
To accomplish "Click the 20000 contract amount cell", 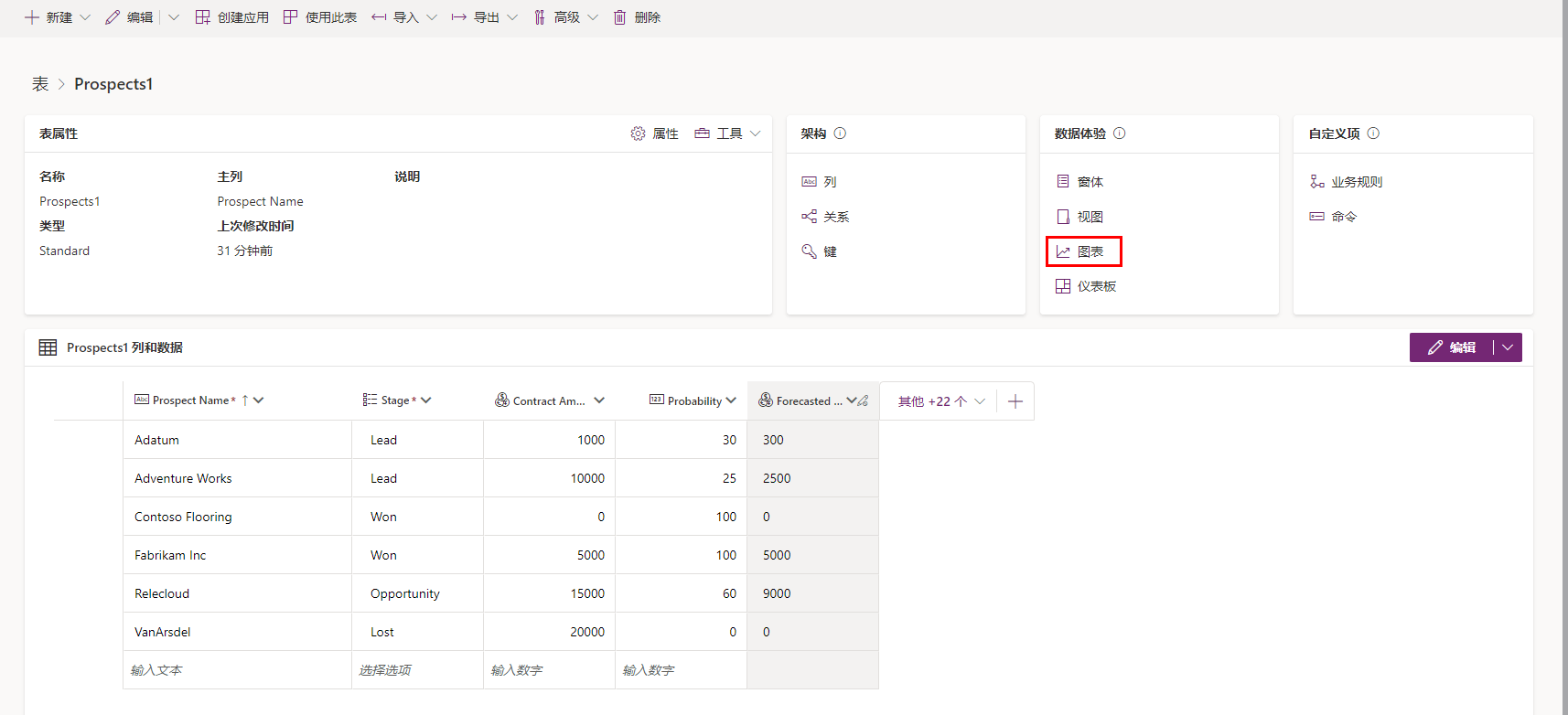I will tap(550, 632).
